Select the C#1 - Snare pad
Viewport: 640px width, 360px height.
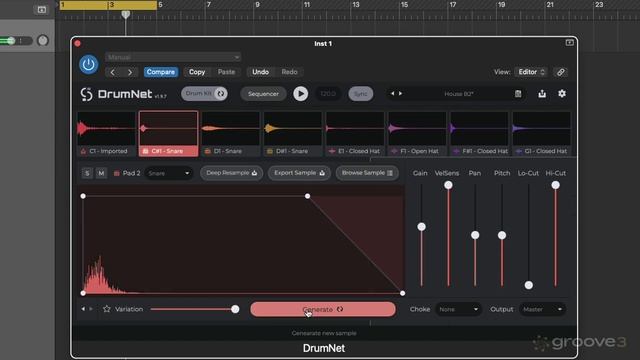coord(169,133)
